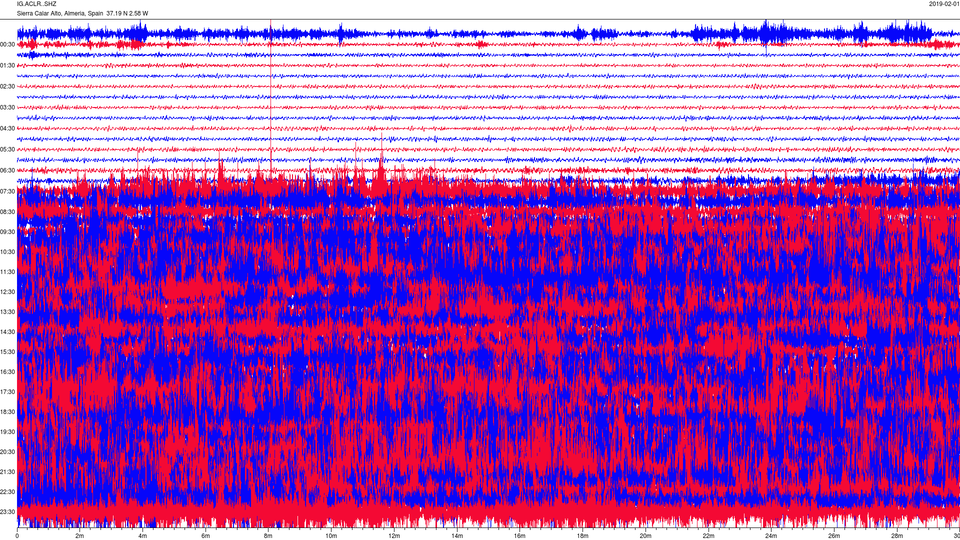The height and width of the screenshot is (540, 960).
Task: Select the 12:30 time row label
Action: pos(7,292)
